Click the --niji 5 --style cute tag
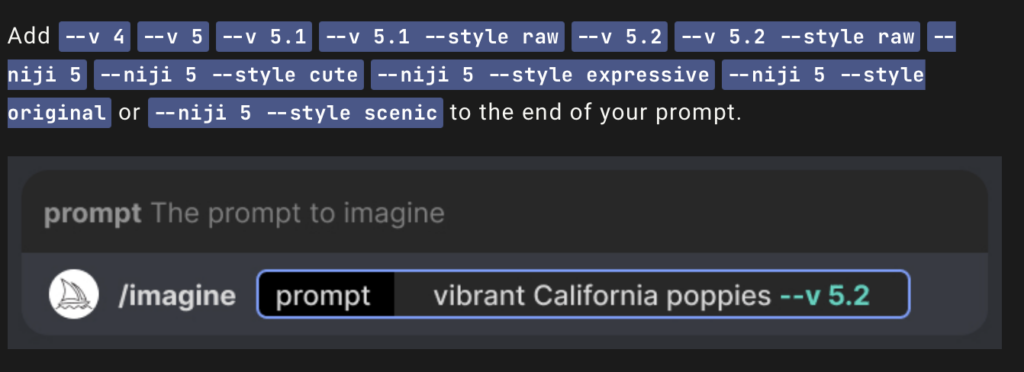1024x372 pixels. coord(229,74)
